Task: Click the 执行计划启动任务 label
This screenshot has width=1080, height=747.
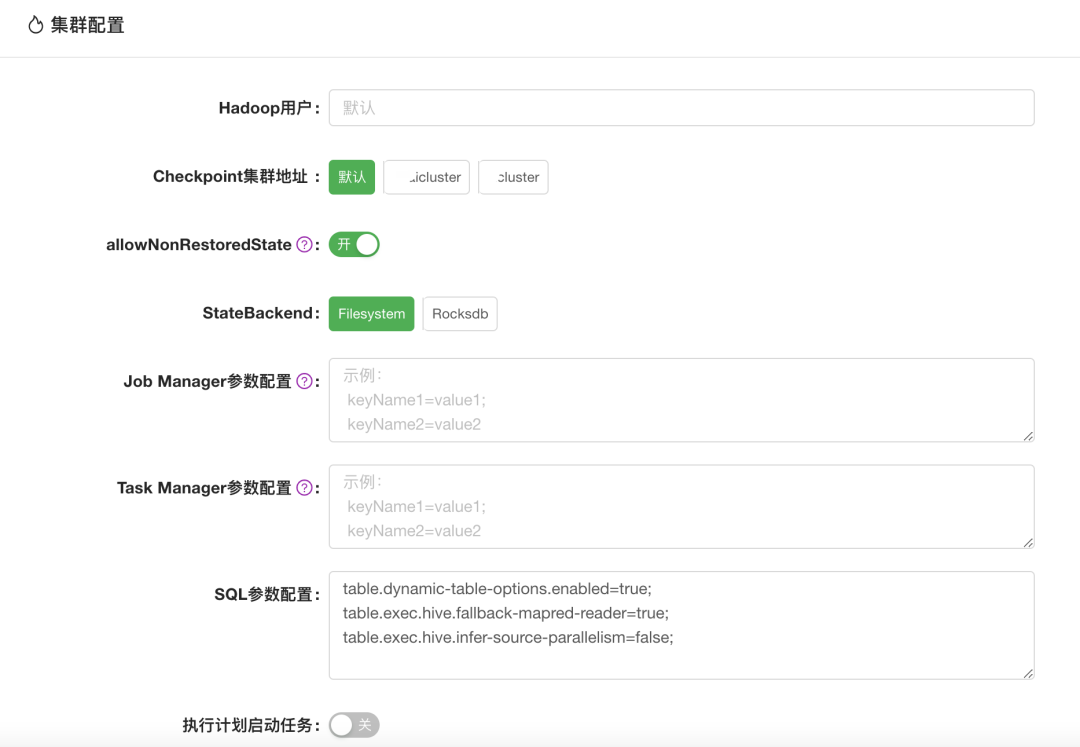Action: [251, 725]
